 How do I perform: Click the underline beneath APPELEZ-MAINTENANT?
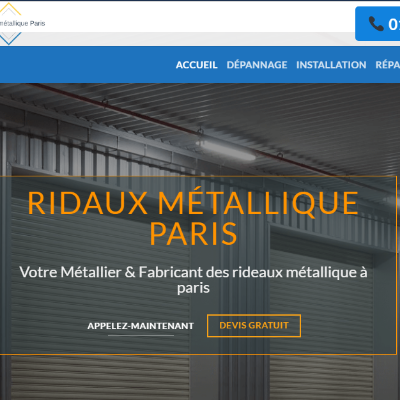(141, 335)
